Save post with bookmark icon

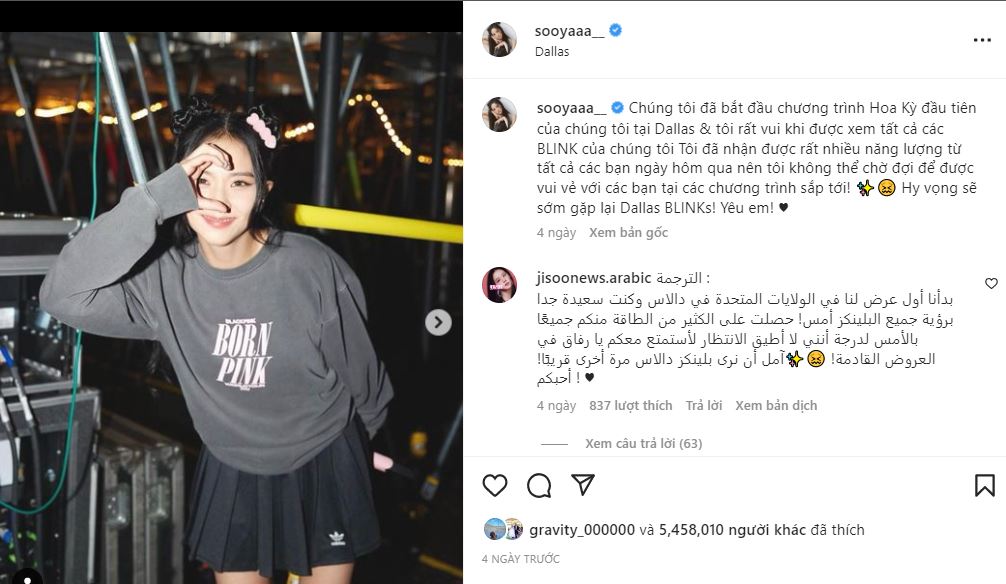(x=984, y=485)
